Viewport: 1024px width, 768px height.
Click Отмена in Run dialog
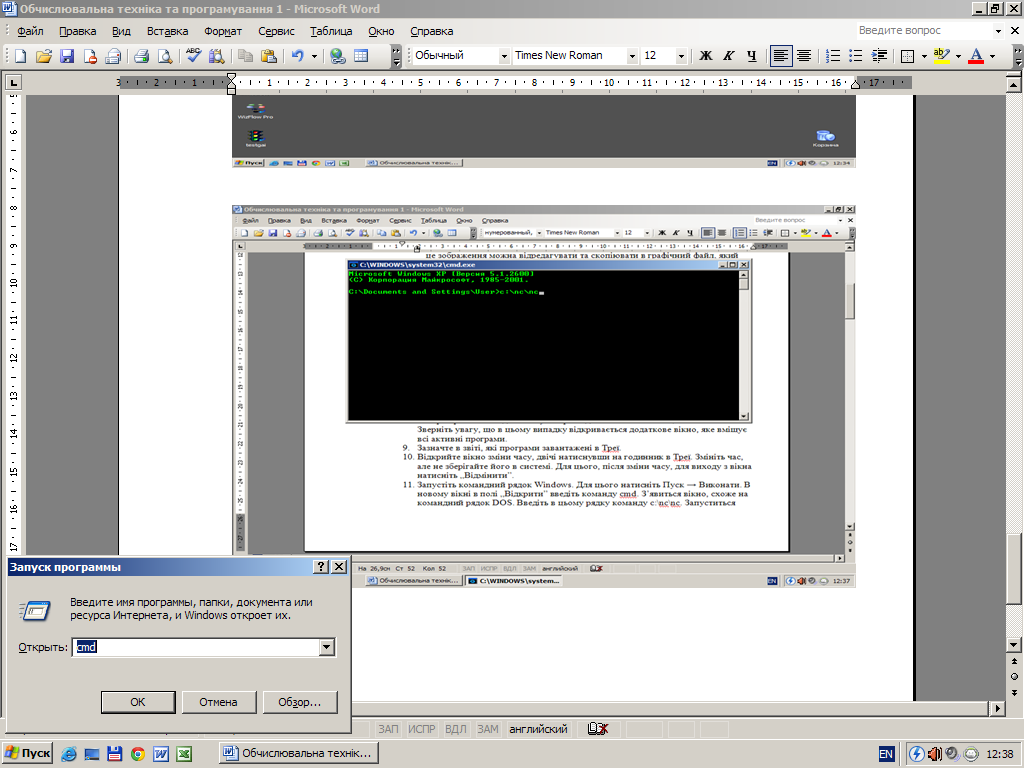coord(218,702)
